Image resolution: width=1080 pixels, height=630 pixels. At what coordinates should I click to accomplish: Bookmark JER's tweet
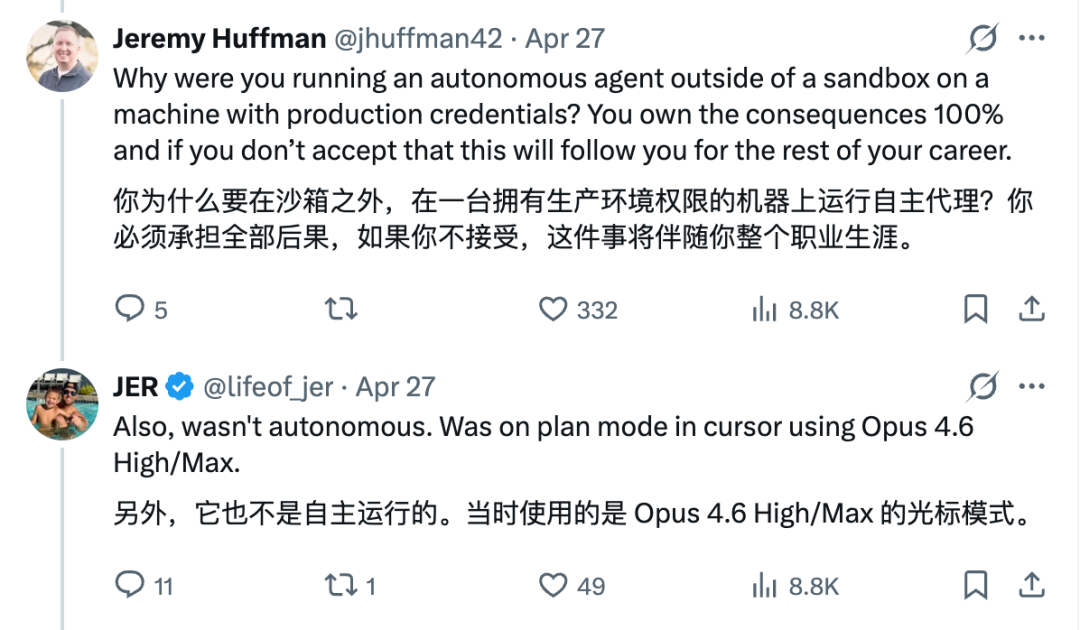coord(975,584)
